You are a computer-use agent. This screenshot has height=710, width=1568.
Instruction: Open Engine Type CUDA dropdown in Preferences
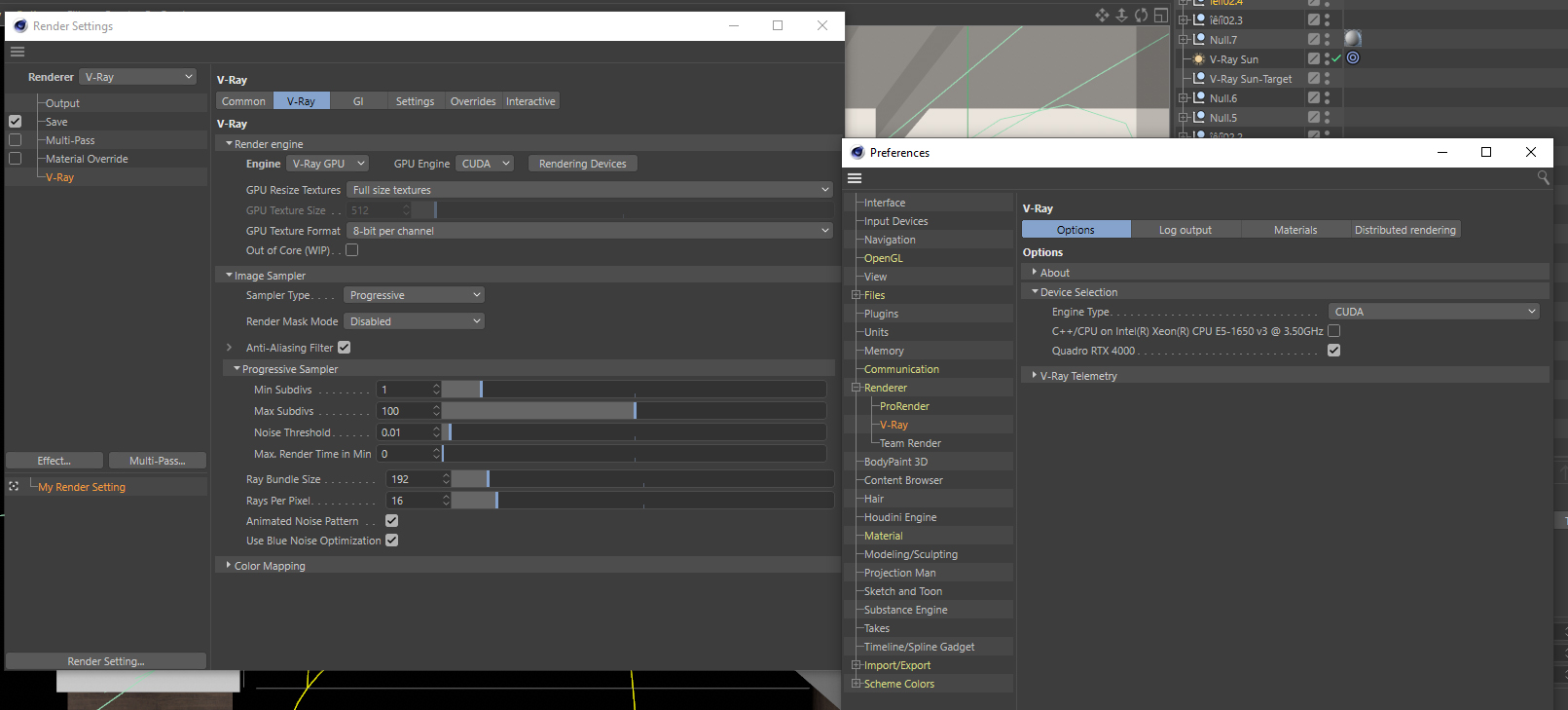(1435, 312)
